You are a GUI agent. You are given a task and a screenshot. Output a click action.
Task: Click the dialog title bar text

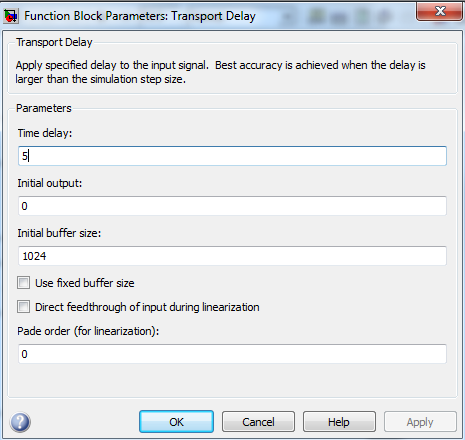click(x=140, y=16)
